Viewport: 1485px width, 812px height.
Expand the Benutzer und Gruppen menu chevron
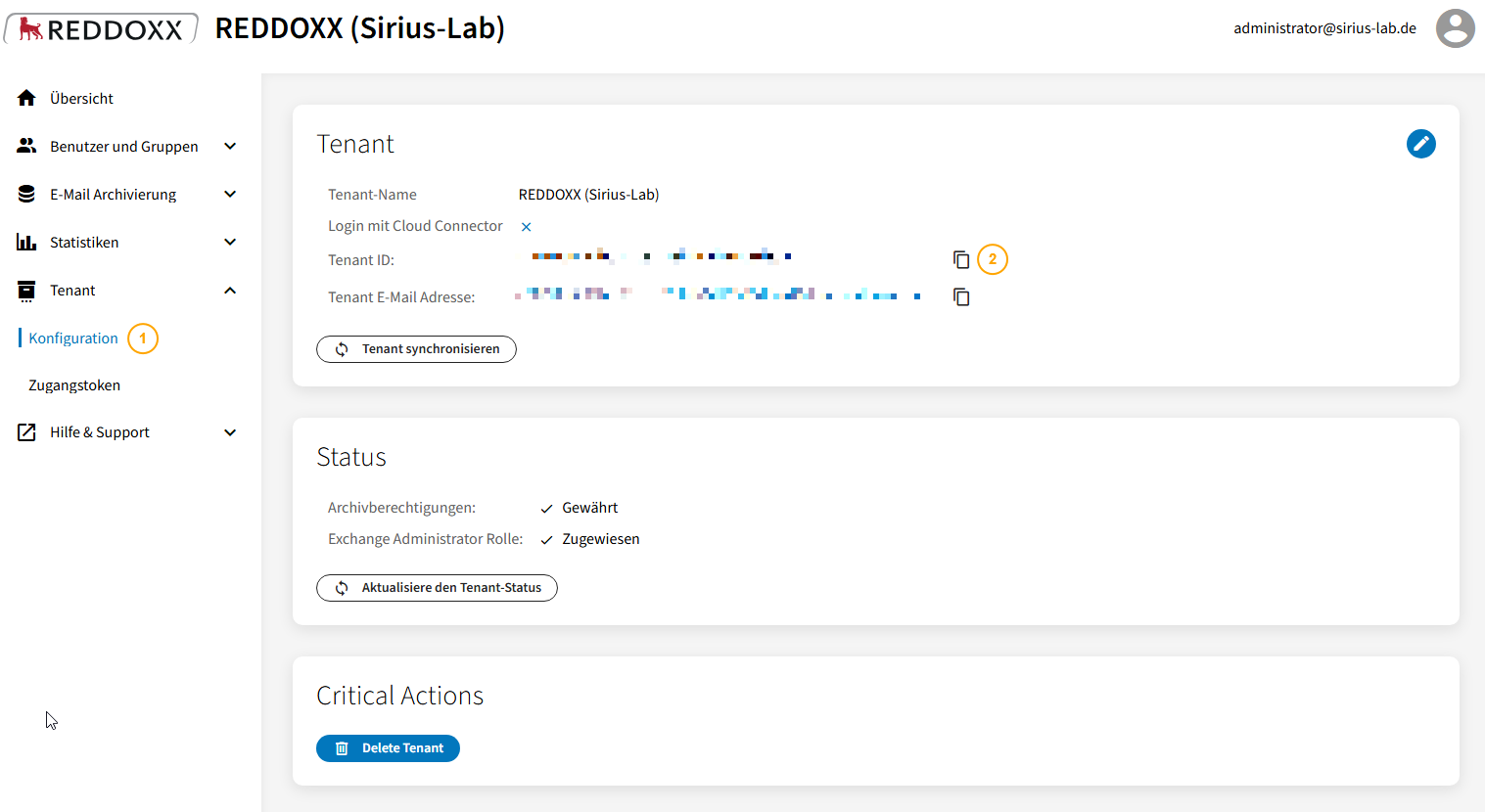[230, 146]
